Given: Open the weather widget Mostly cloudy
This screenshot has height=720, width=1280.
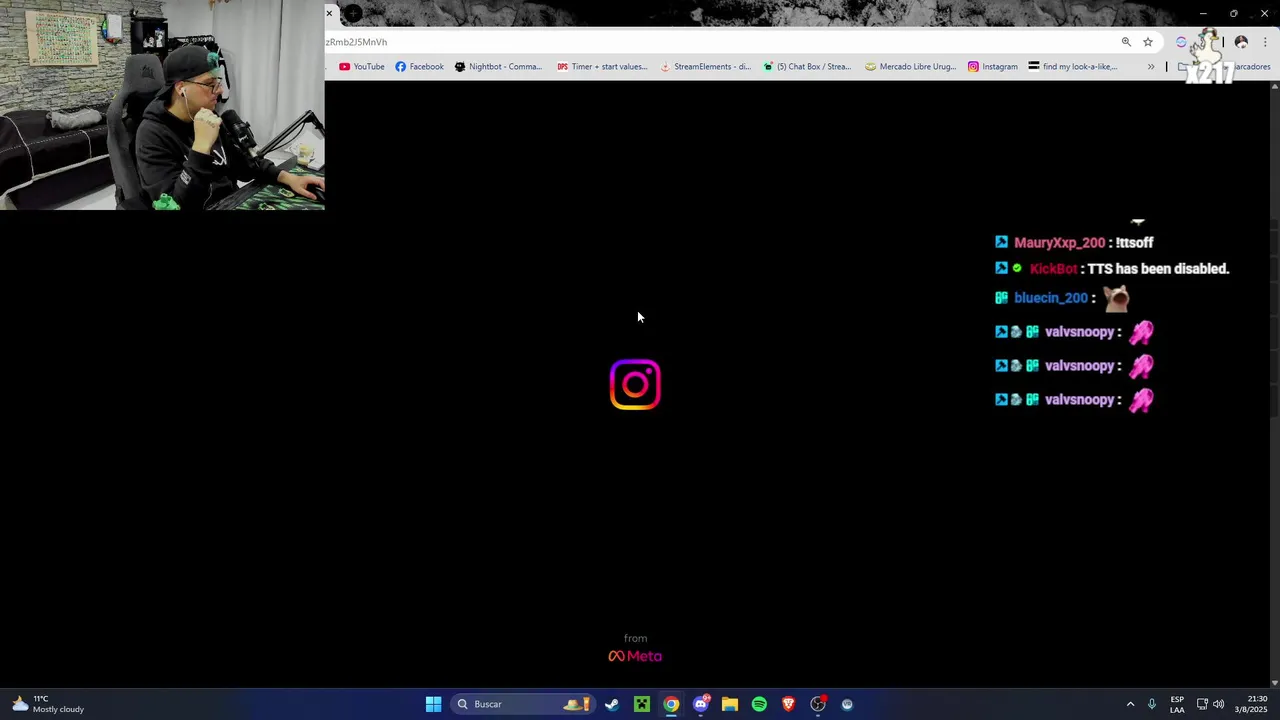Looking at the screenshot, I should point(48,704).
